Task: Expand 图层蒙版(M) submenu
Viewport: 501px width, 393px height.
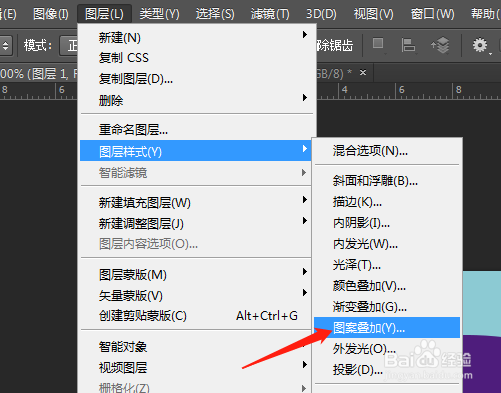Action: pos(197,275)
